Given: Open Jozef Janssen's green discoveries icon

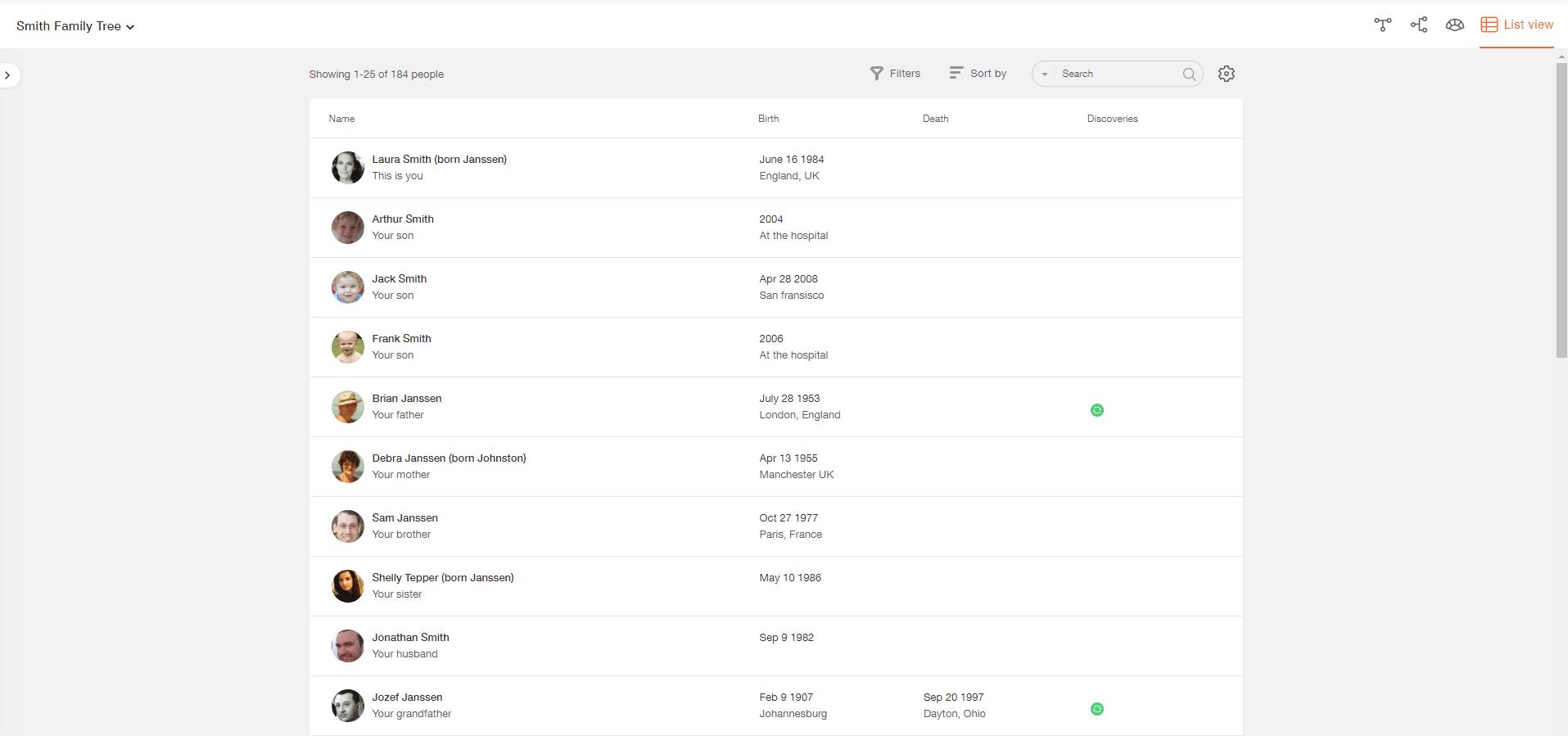Looking at the screenshot, I should (1097, 709).
